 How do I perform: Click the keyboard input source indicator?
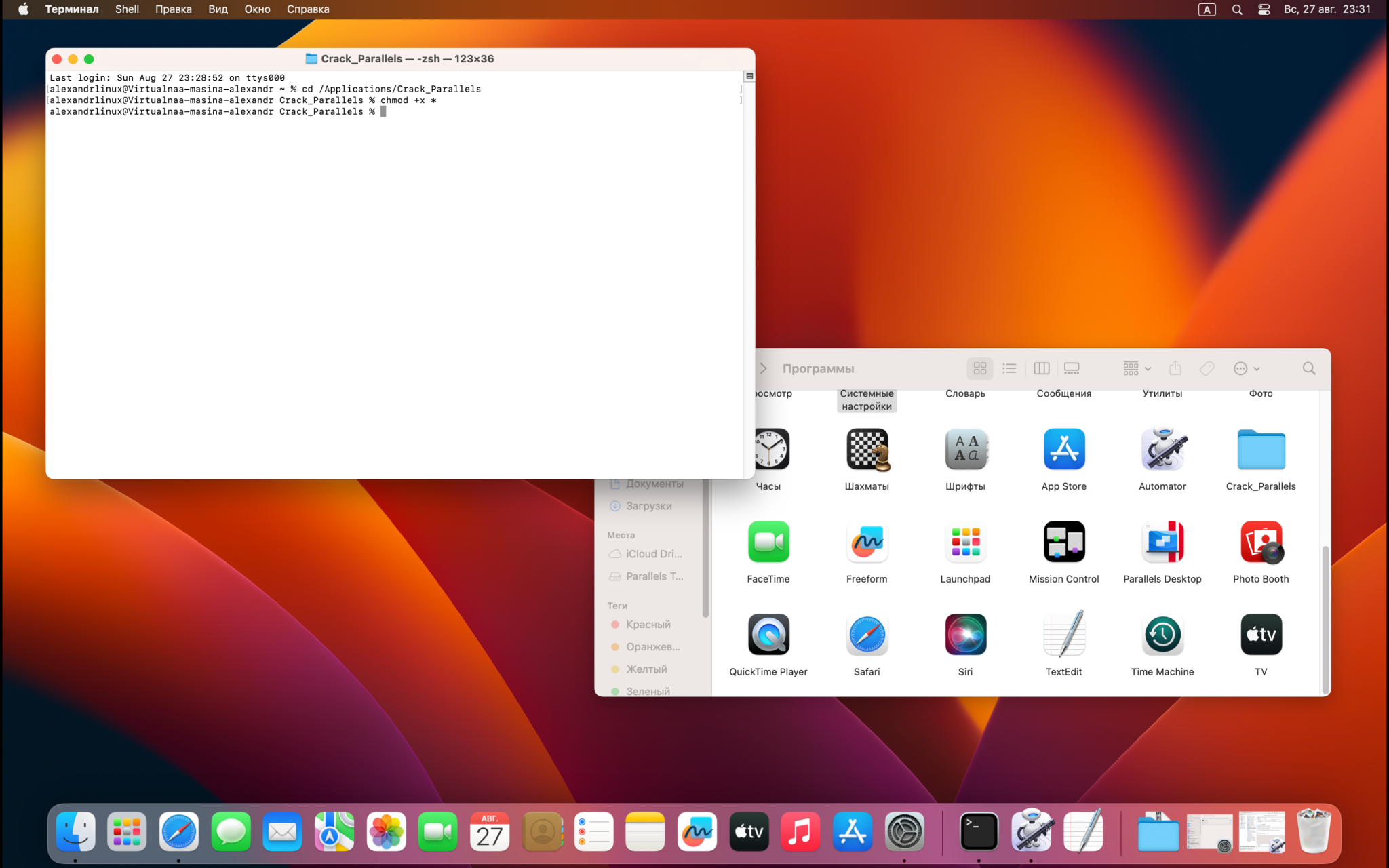(1207, 9)
